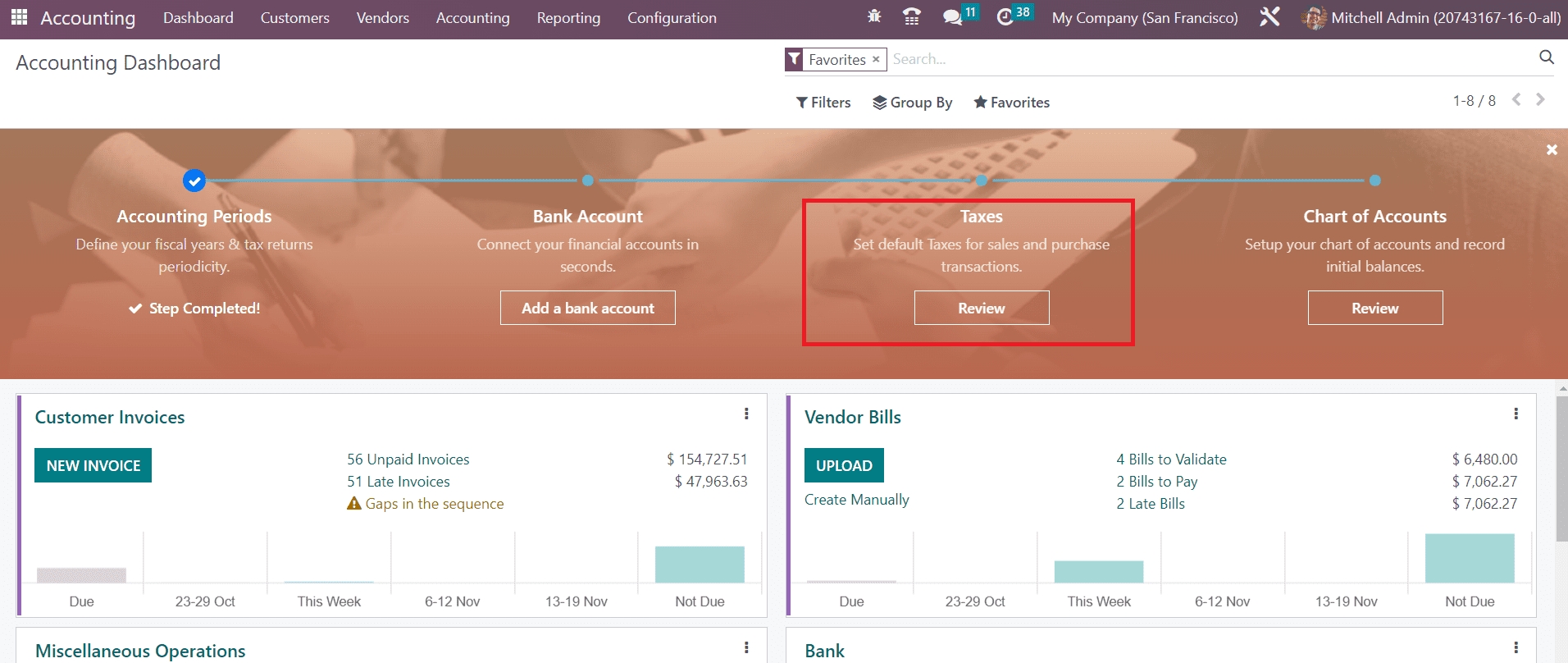The width and height of the screenshot is (1568, 663).
Task: Open the Configuration menu
Action: coord(672,18)
